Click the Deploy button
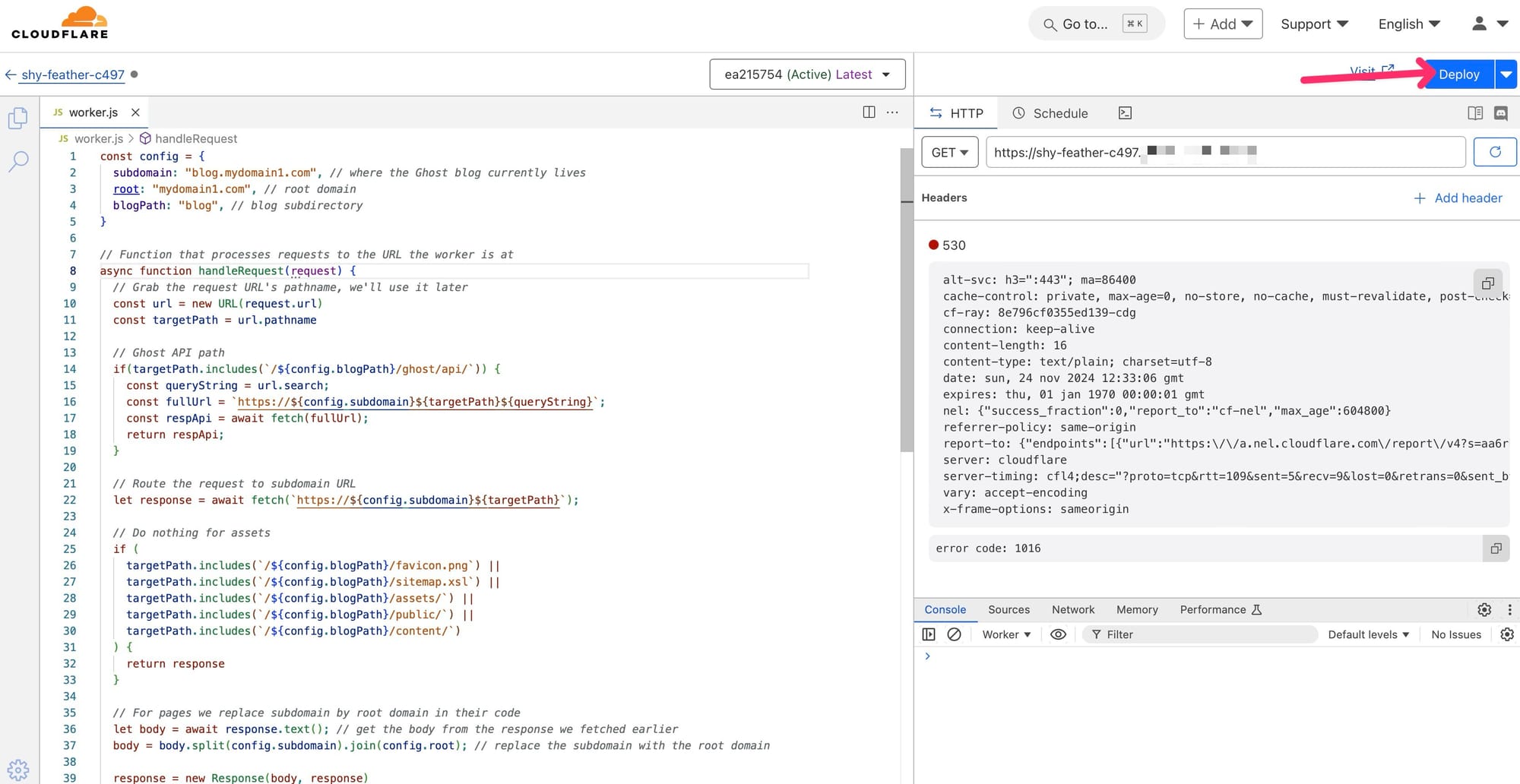 pyautogui.click(x=1458, y=74)
